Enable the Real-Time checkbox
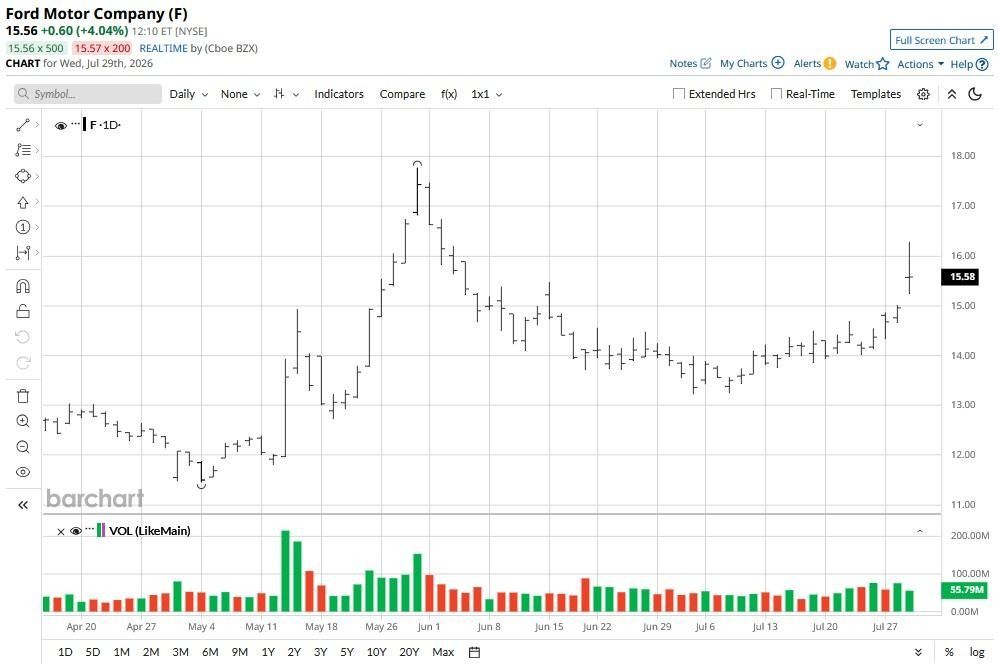998x668 pixels. click(777, 94)
